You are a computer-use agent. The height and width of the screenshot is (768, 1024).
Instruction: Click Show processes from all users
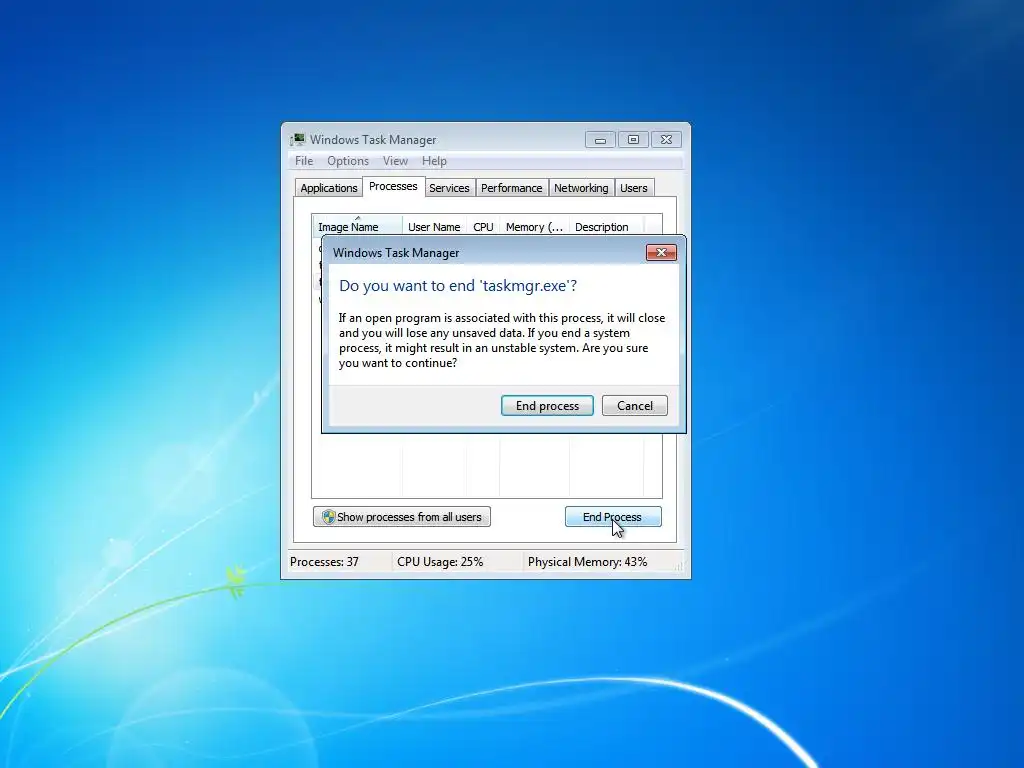(x=402, y=517)
